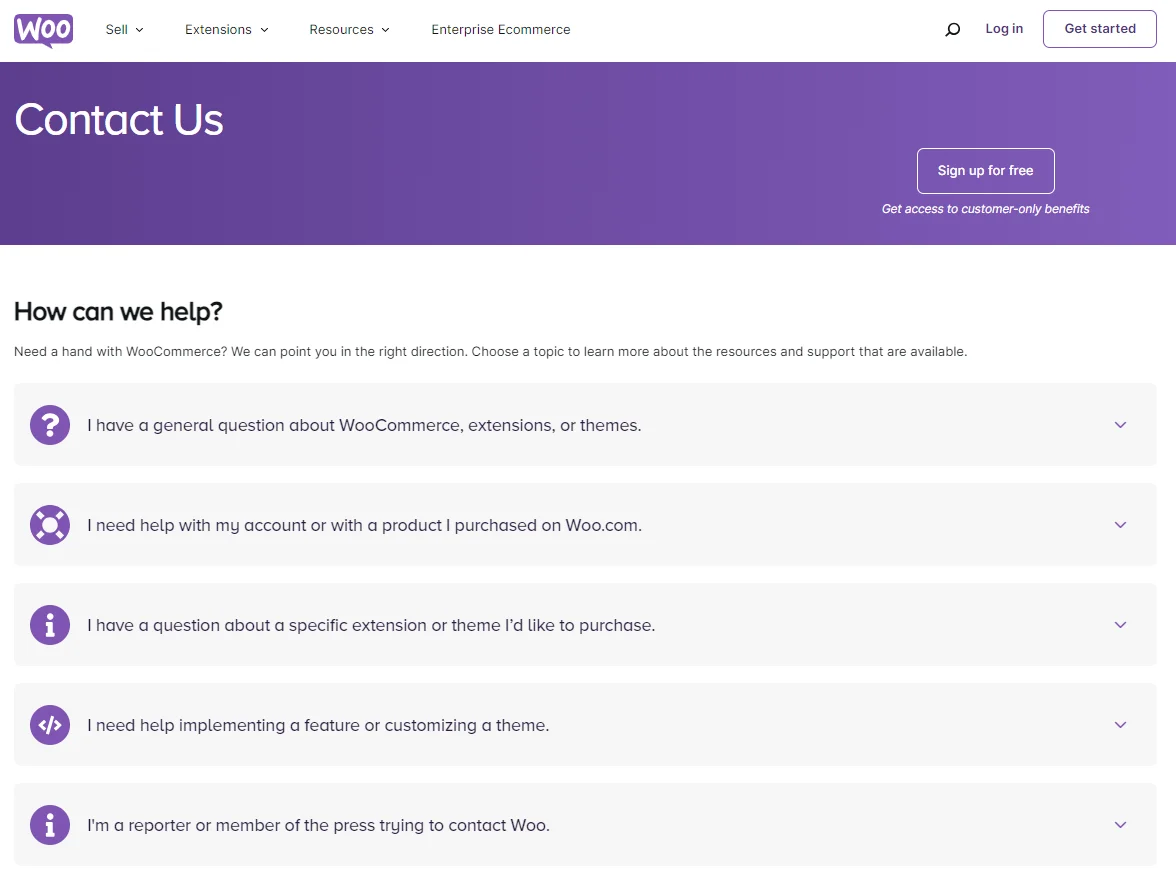Image resolution: width=1176 pixels, height=877 pixels.
Task: Click the Get started button
Action: tap(1100, 29)
